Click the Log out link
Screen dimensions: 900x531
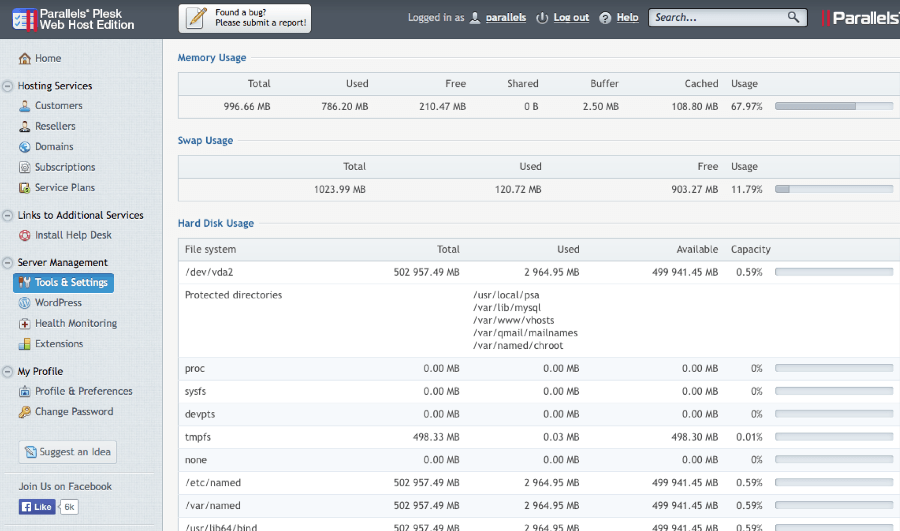click(571, 18)
